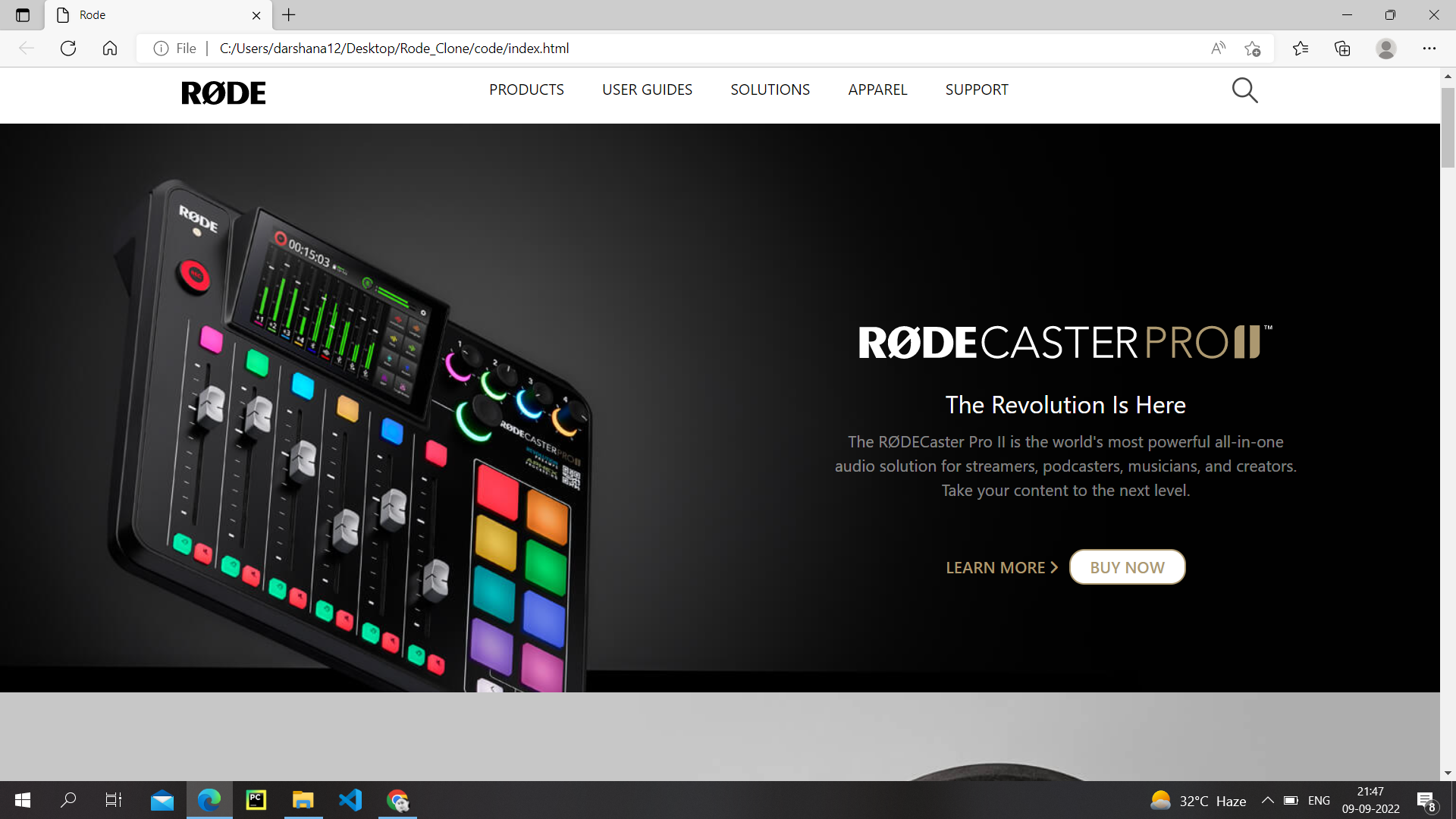Viewport: 1456px width, 819px height.
Task: Open Visual Studio Code from the taskbar
Action: 350,800
